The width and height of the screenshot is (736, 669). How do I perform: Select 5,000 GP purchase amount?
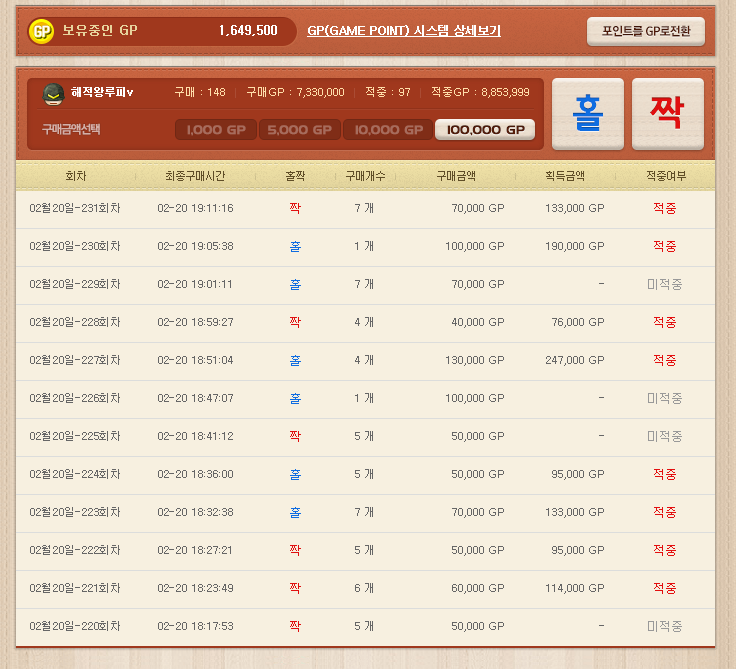[299, 130]
